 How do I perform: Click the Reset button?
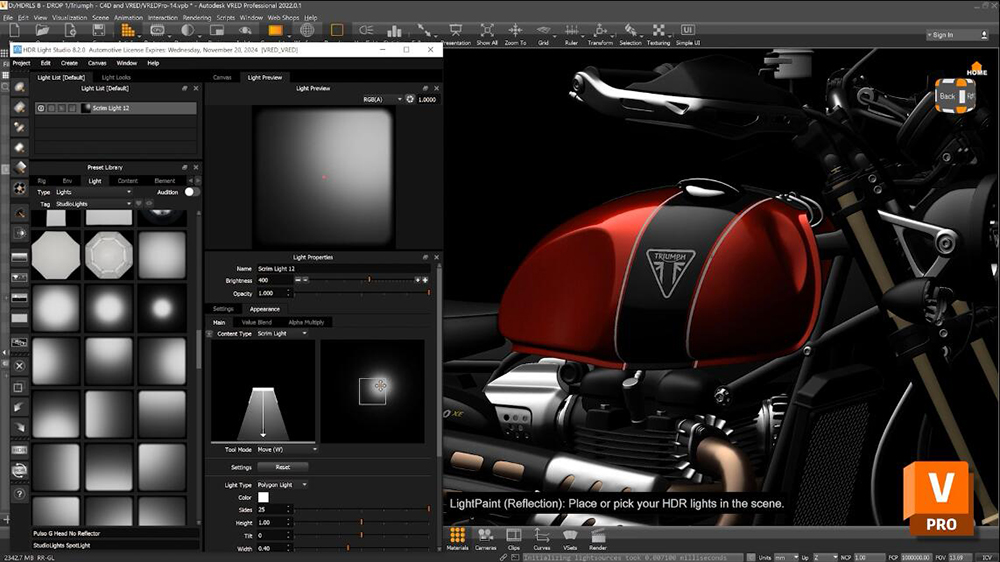click(283, 467)
